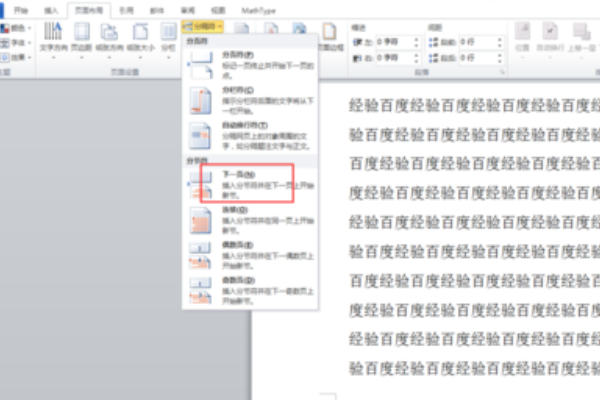
Task: Click the text wrapping break icon
Action: coord(200,136)
